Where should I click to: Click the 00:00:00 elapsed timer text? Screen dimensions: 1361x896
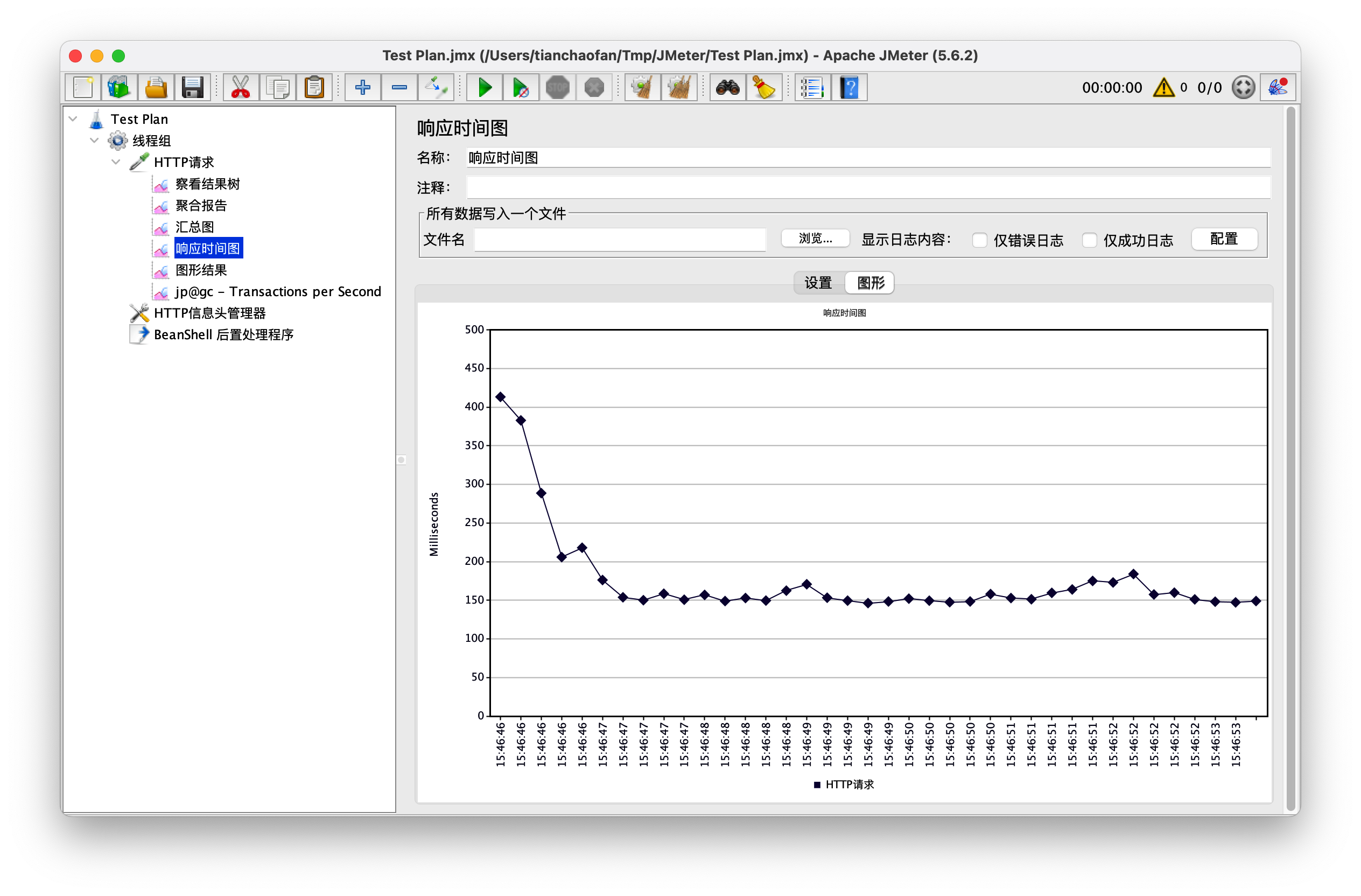click(1112, 88)
